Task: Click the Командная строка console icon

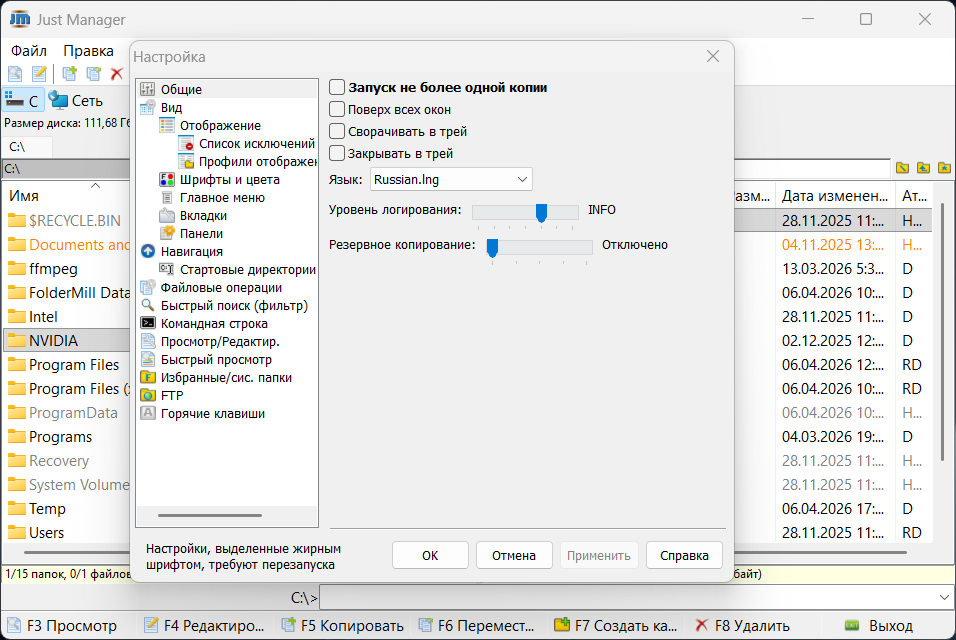Action: tap(148, 323)
